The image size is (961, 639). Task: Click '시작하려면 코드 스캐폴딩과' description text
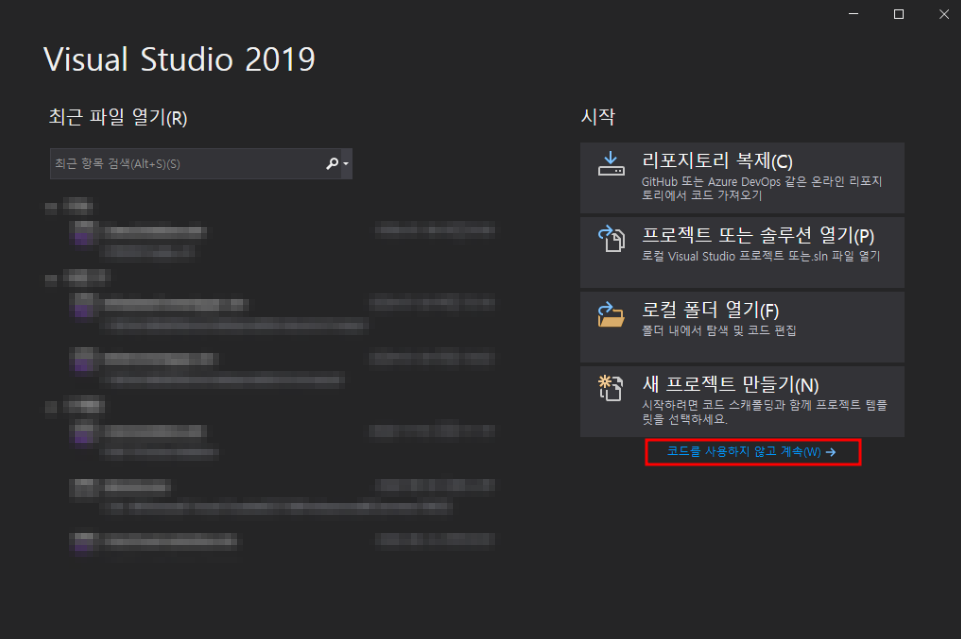click(x=764, y=412)
